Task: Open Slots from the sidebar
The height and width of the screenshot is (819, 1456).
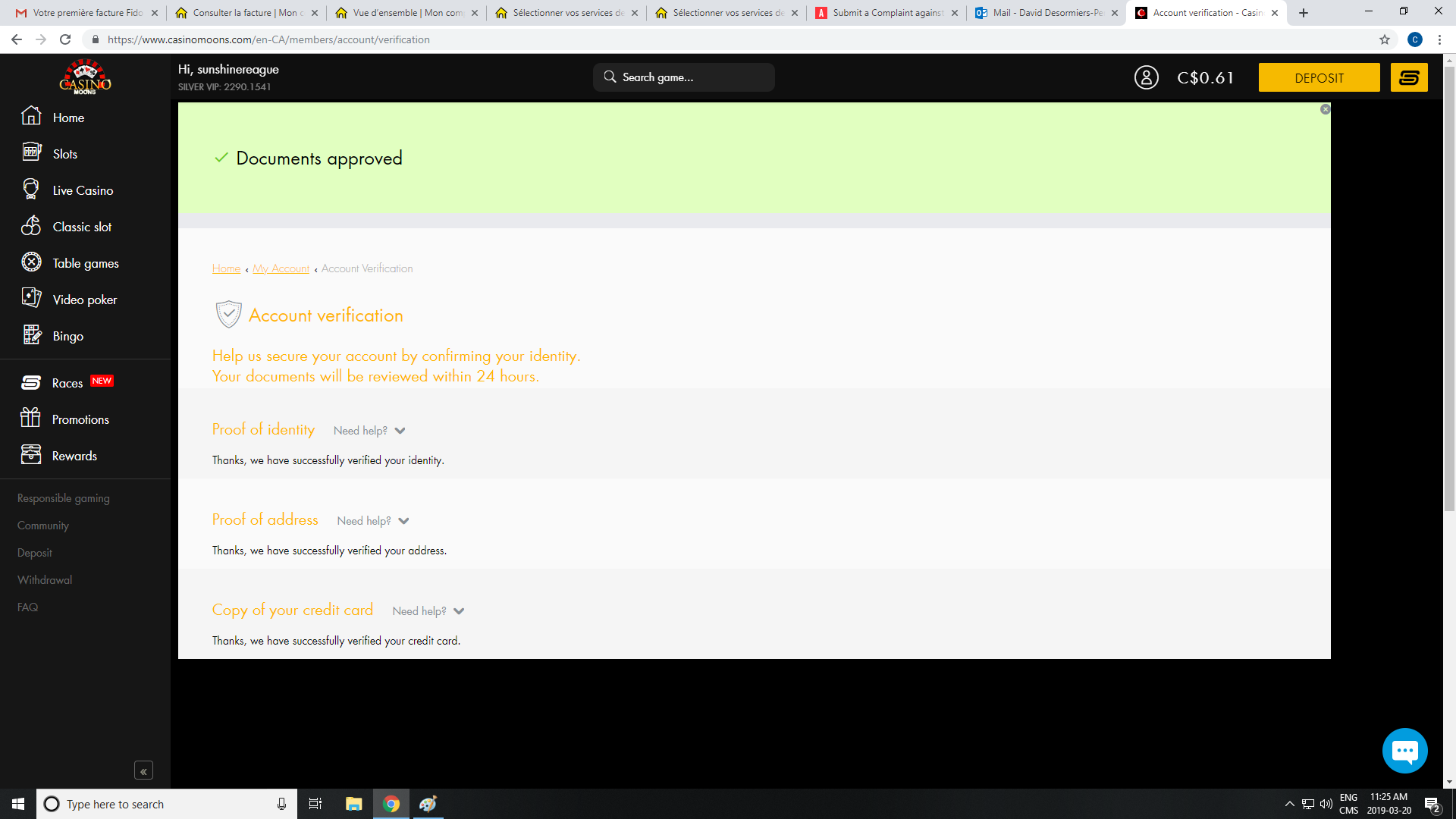Action: pyautogui.click(x=65, y=154)
